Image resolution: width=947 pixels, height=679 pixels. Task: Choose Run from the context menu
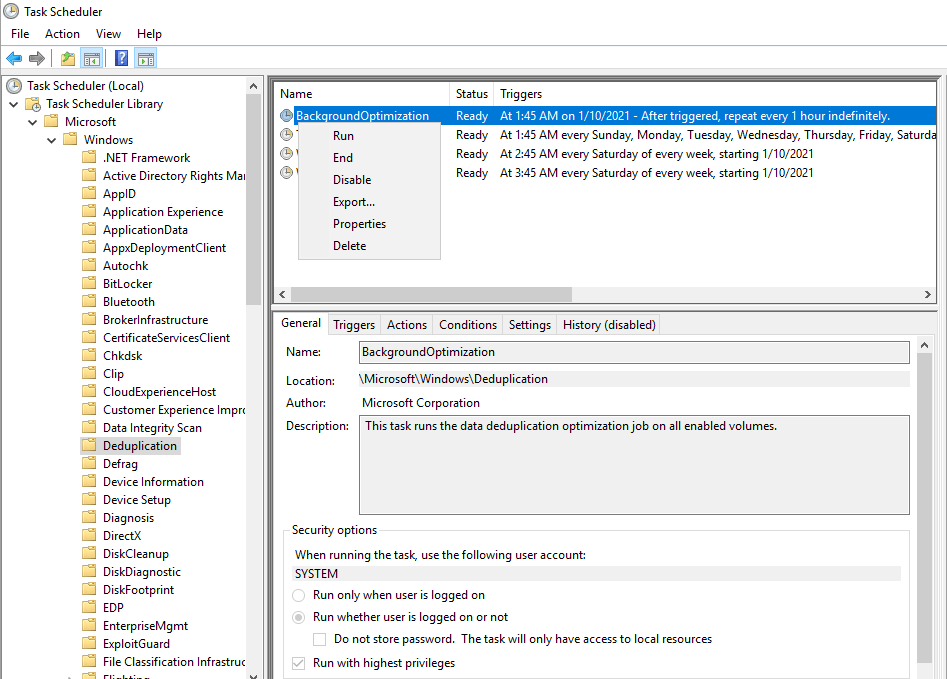(370, 136)
